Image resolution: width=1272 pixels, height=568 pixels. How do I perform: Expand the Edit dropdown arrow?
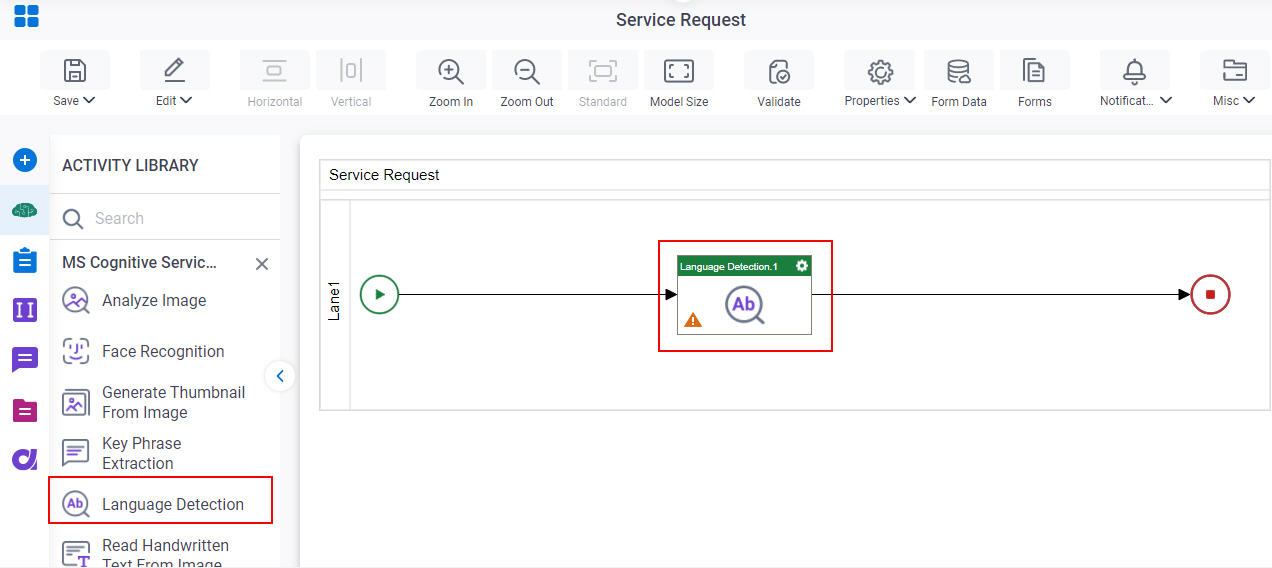pyautogui.click(x=186, y=100)
